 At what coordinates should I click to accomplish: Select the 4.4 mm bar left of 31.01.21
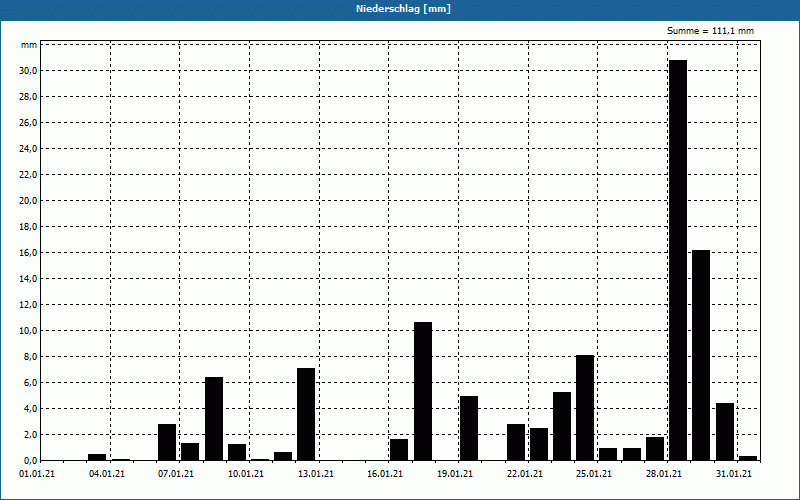click(x=725, y=432)
